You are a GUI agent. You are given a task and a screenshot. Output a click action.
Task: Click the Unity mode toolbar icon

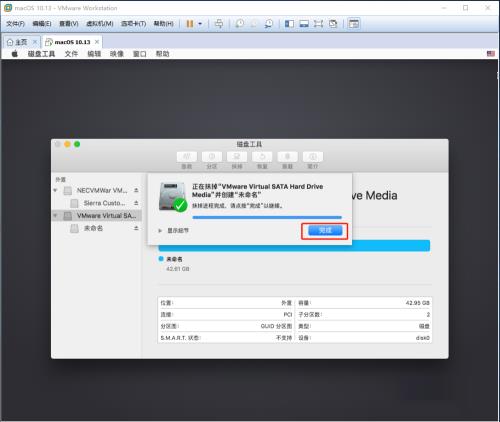(333, 24)
